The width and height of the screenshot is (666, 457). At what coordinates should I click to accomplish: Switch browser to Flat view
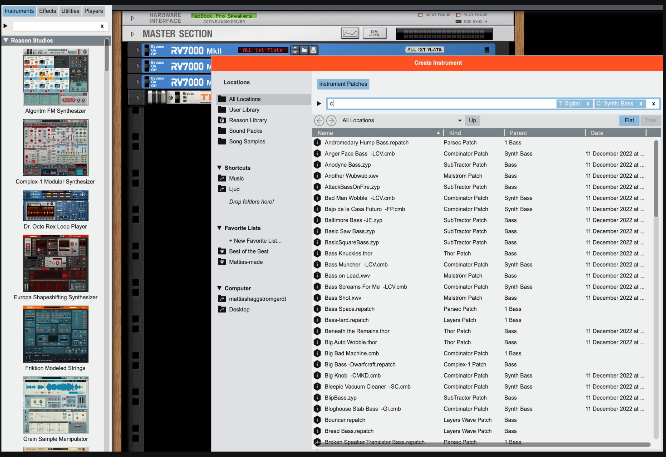pyautogui.click(x=629, y=120)
